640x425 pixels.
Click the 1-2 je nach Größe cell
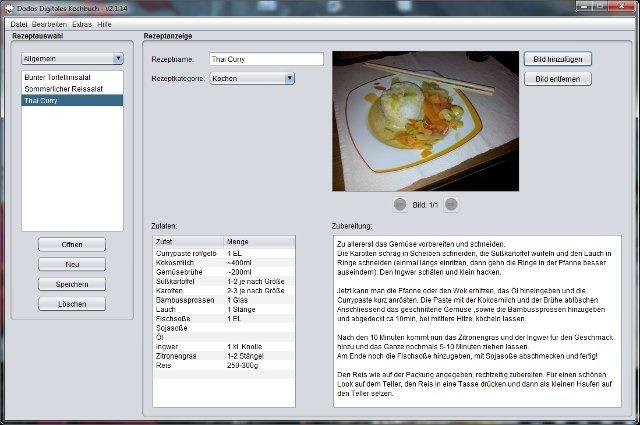click(x=260, y=281)
